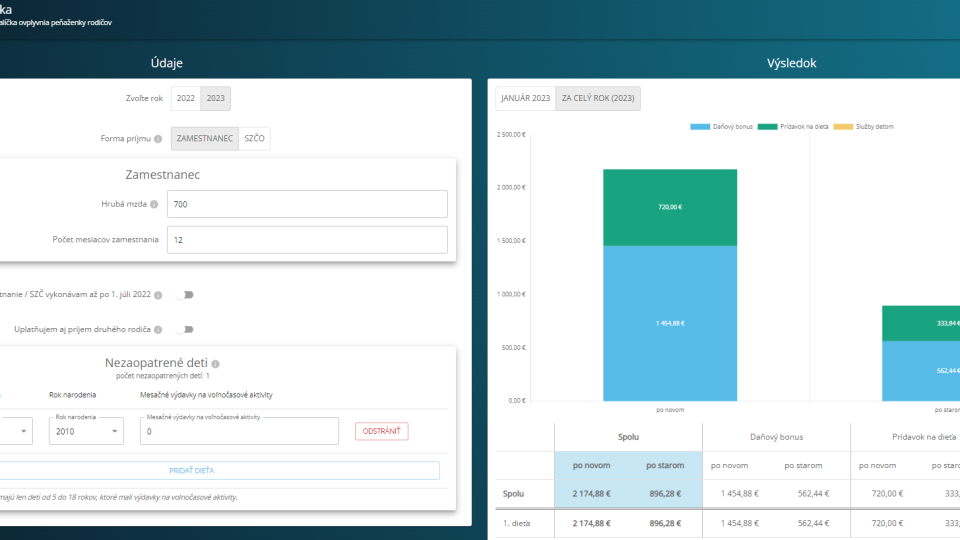Click the info icon next to Nezaopatrené deti
This screenshot has height=540, width=960.
(216, 364)
